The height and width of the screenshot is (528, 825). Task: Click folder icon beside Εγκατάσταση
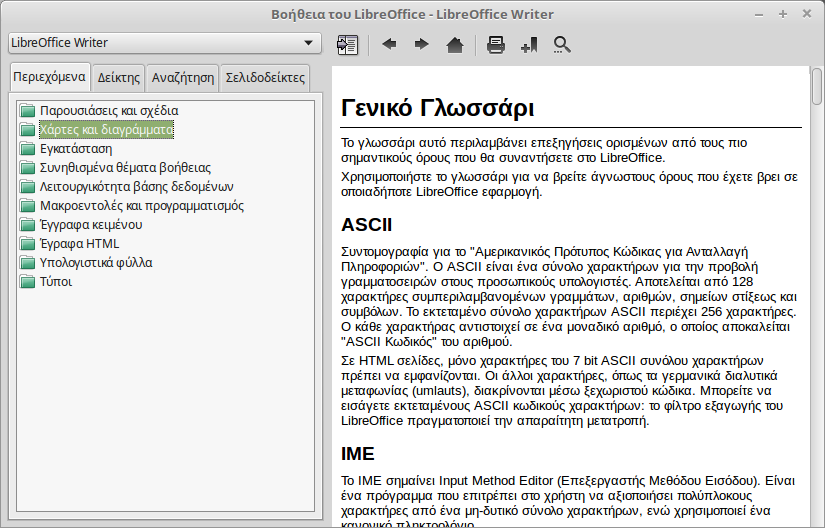click(x=28, y=148)
